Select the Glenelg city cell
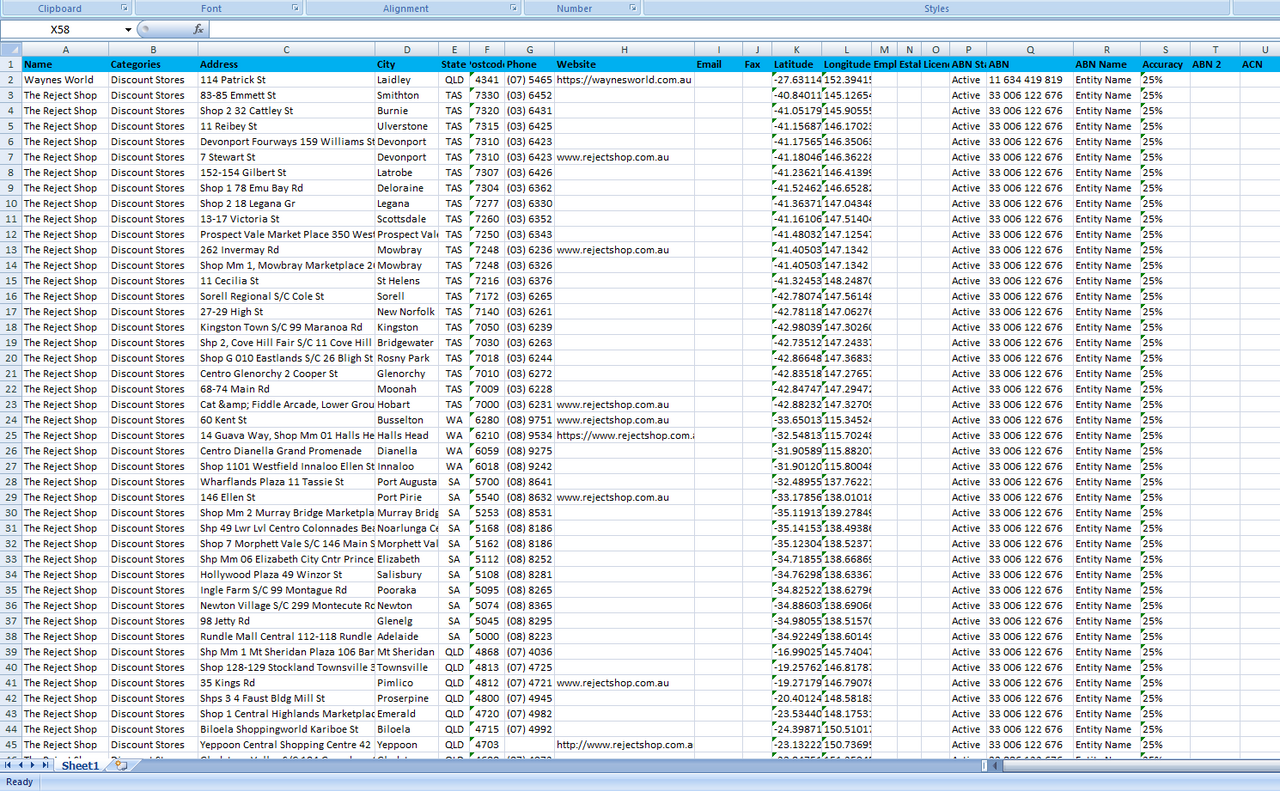This screenshot has width=1280, height=791. [407, 621]
